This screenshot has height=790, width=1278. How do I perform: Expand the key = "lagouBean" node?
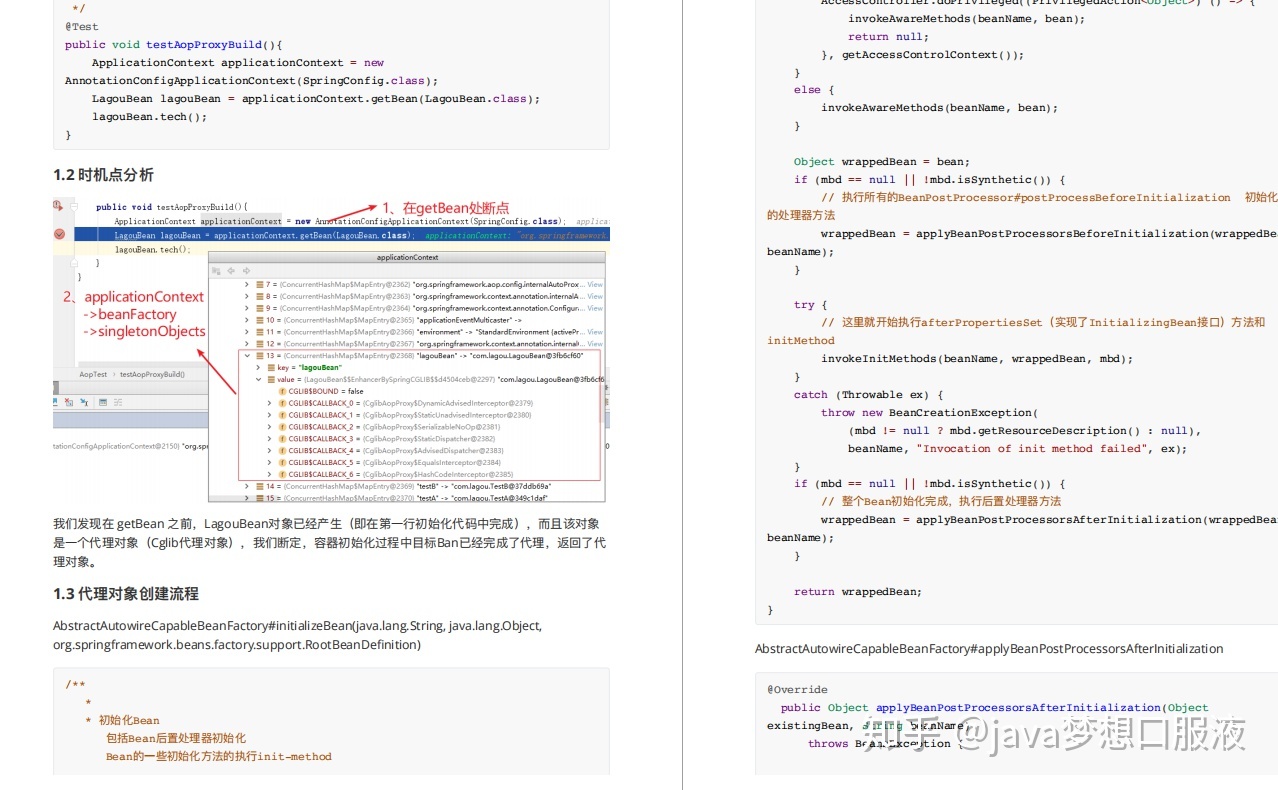click(258, 367)
